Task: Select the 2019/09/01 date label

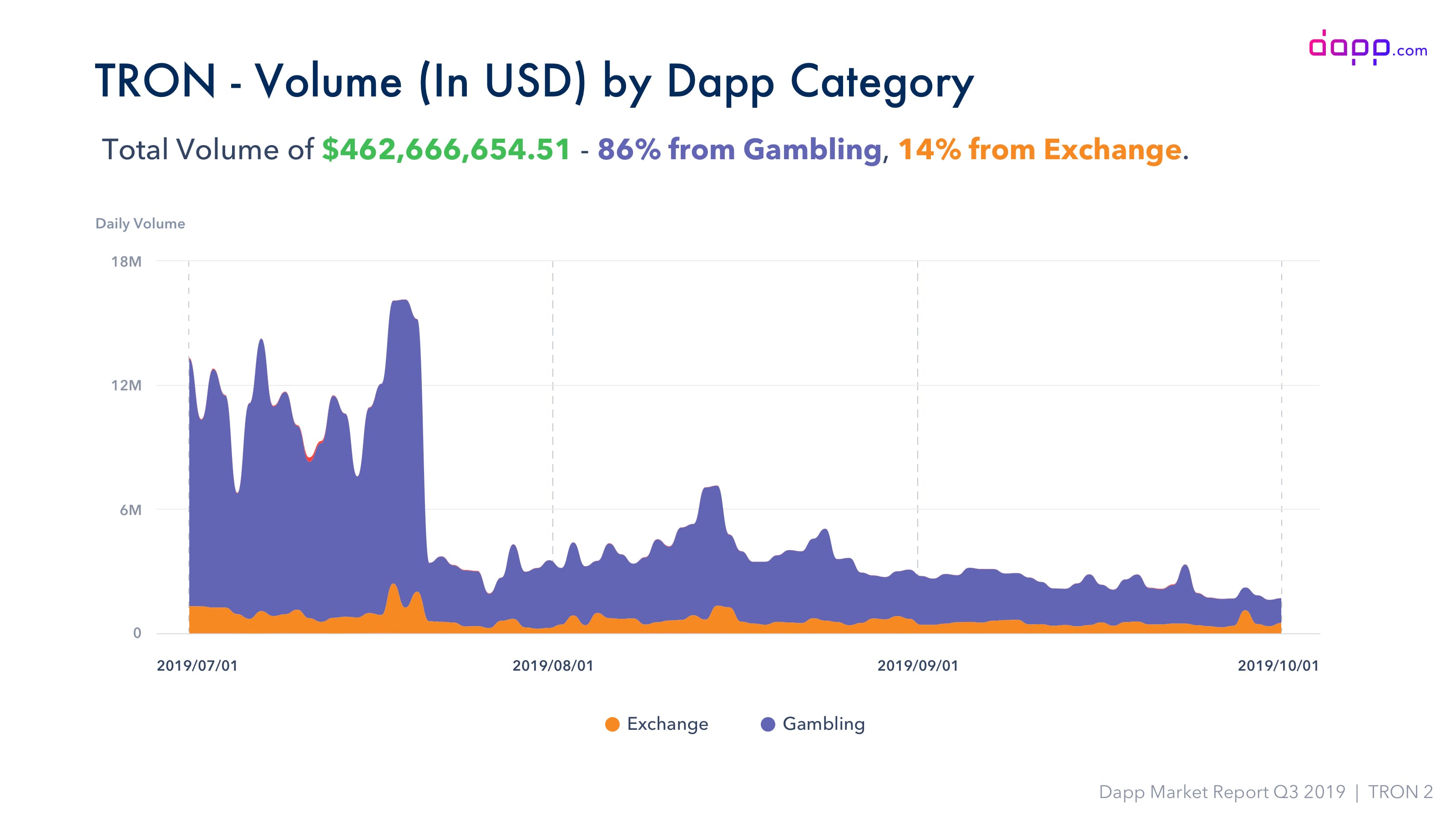Action: coord(918,666)
